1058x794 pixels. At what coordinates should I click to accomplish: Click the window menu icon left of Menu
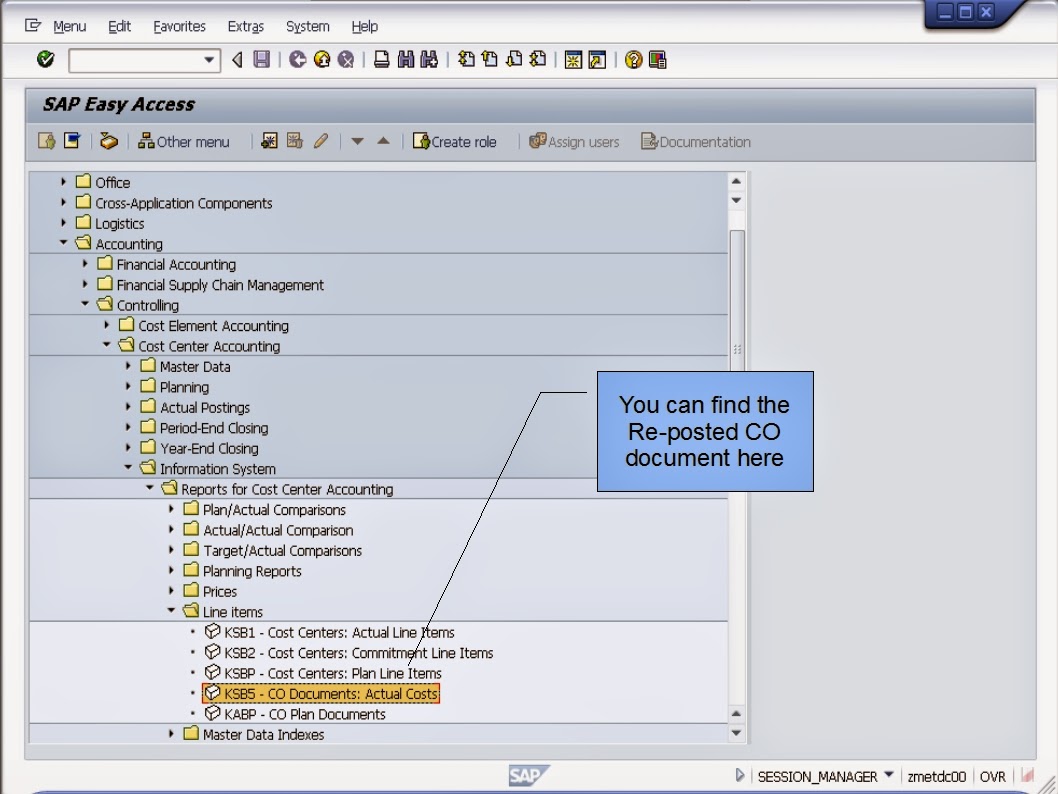click(32, 26)
